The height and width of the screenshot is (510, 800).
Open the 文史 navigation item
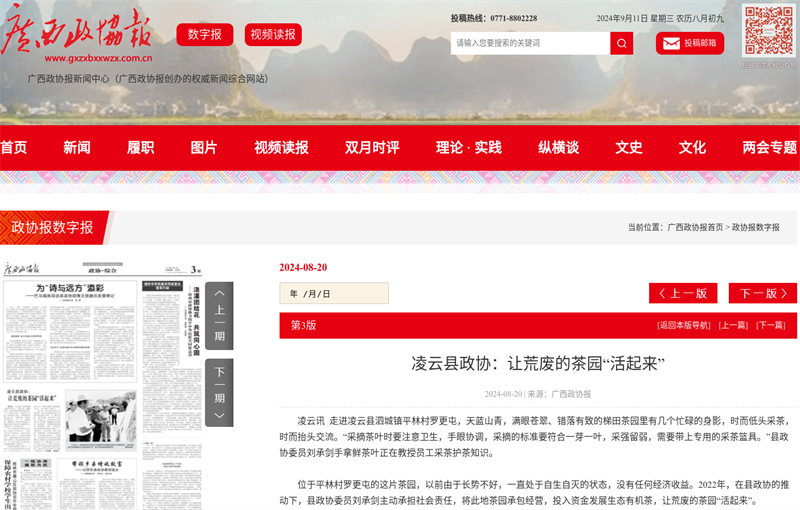629,148
